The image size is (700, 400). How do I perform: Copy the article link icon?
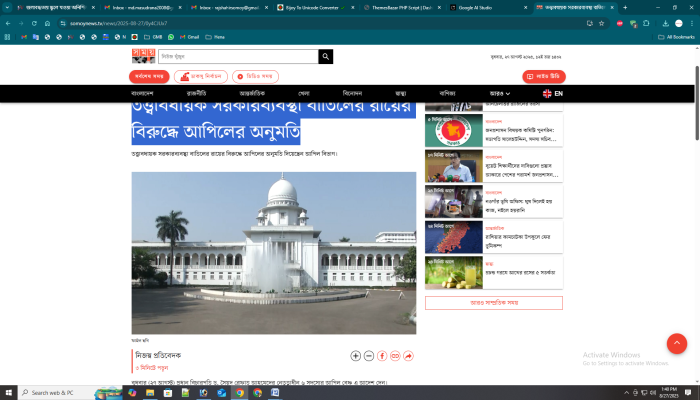[x=395, y=356]
